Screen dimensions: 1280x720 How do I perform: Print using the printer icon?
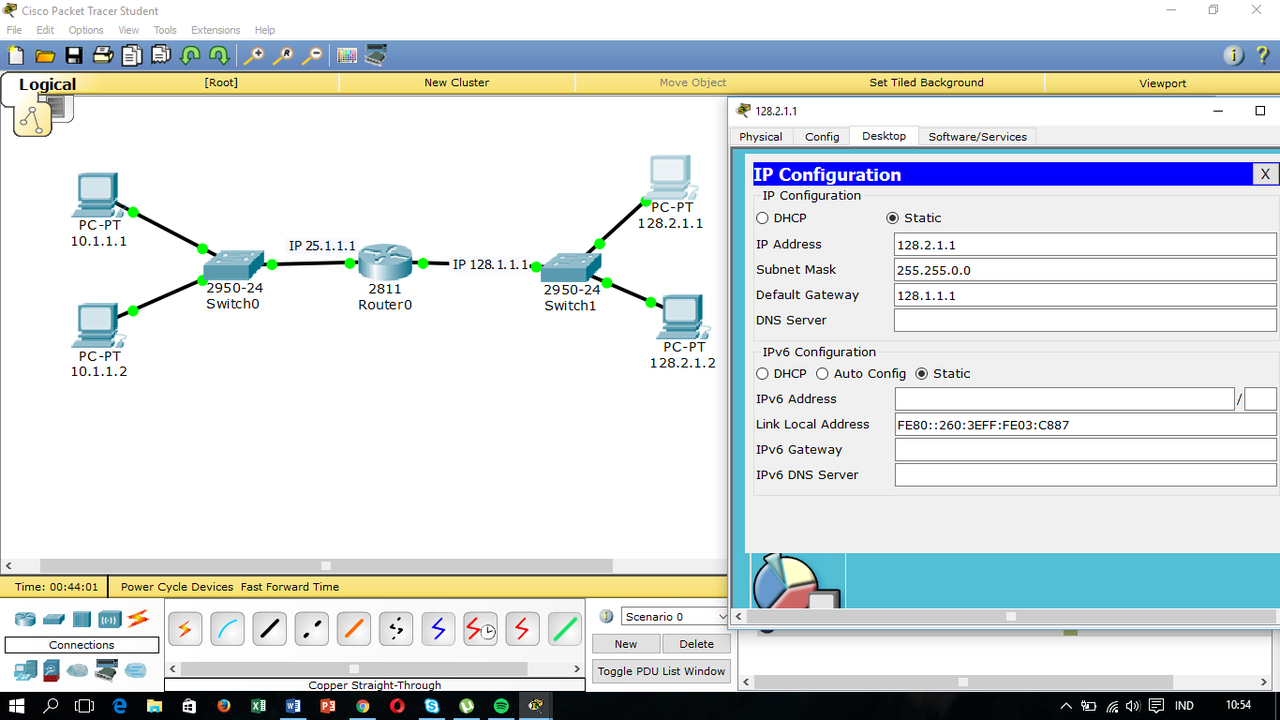coord(103,56)
